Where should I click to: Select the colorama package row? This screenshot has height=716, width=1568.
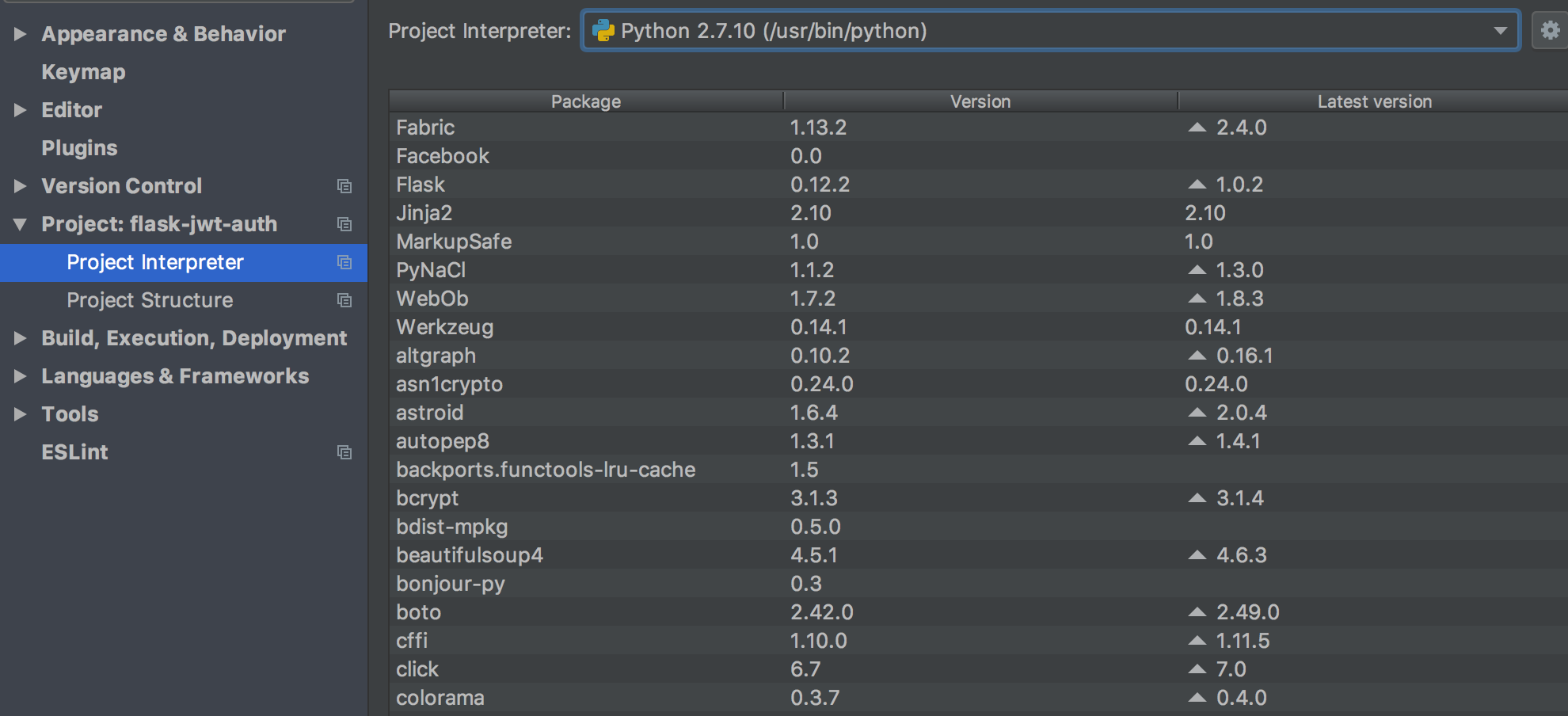[x=979, y=698]
